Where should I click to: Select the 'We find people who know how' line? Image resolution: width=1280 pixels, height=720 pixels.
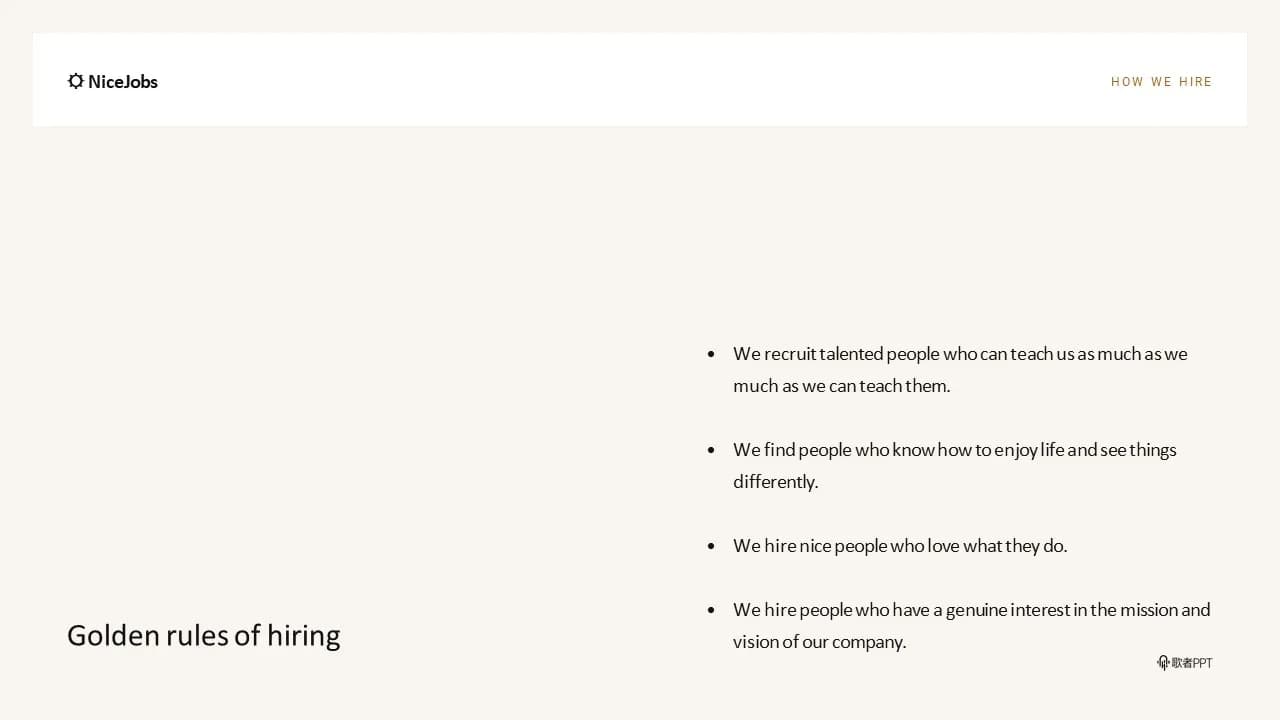coord(955,450)
